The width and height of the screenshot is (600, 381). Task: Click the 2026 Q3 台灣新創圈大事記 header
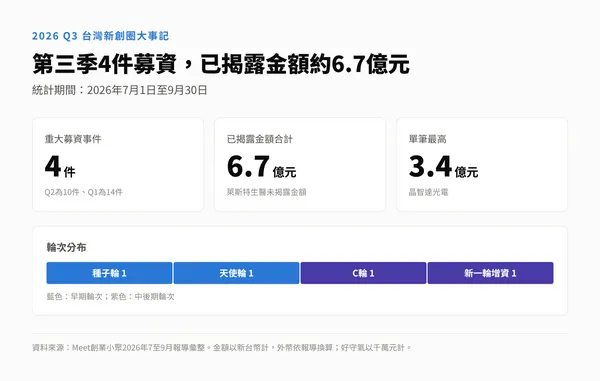click(x=100, y=36)
